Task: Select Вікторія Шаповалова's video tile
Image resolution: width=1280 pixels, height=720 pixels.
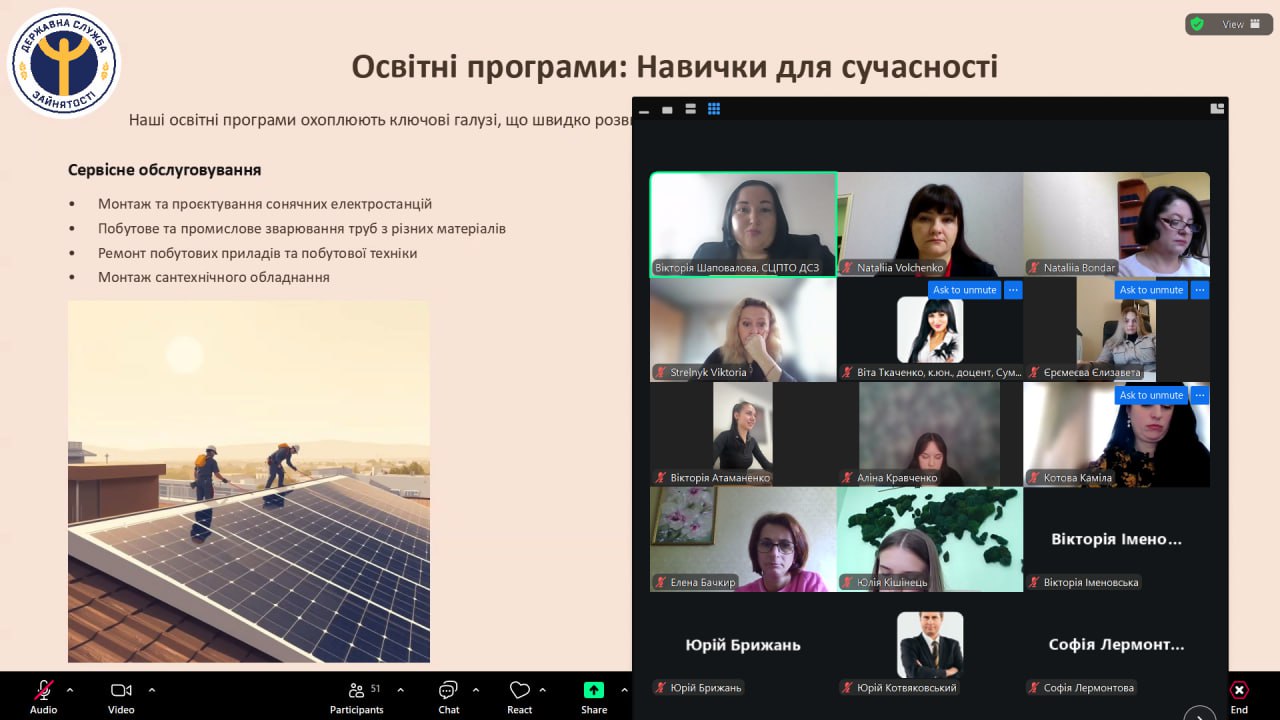Action: tap(743, 224)
